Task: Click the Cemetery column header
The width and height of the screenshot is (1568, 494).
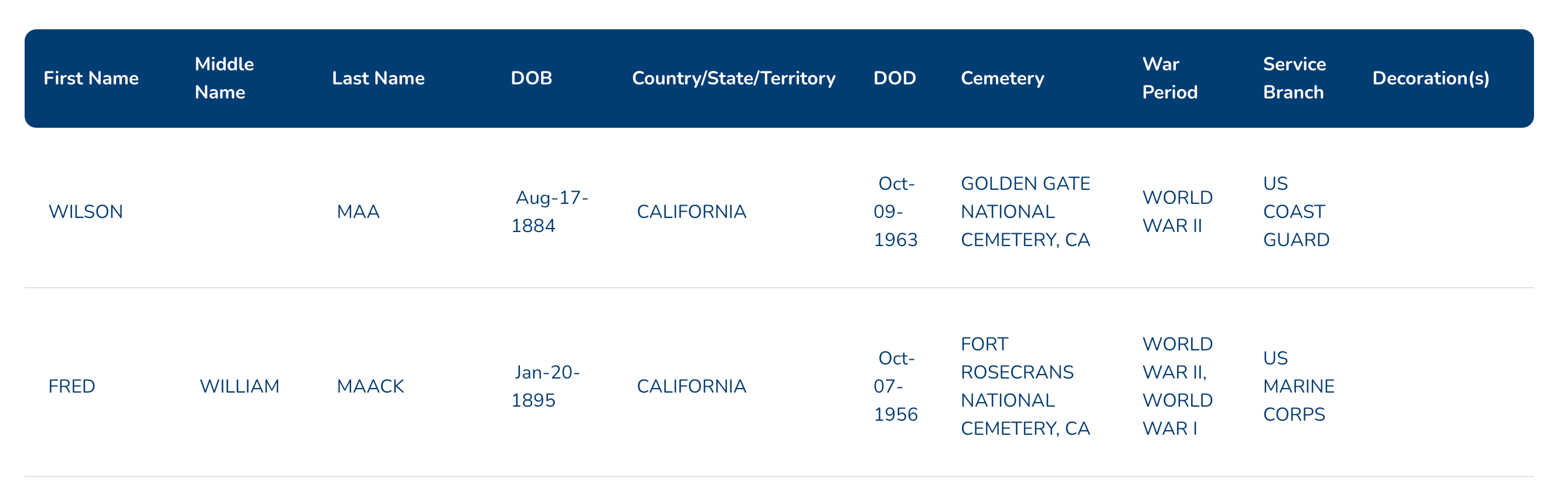Action: 1002,79
